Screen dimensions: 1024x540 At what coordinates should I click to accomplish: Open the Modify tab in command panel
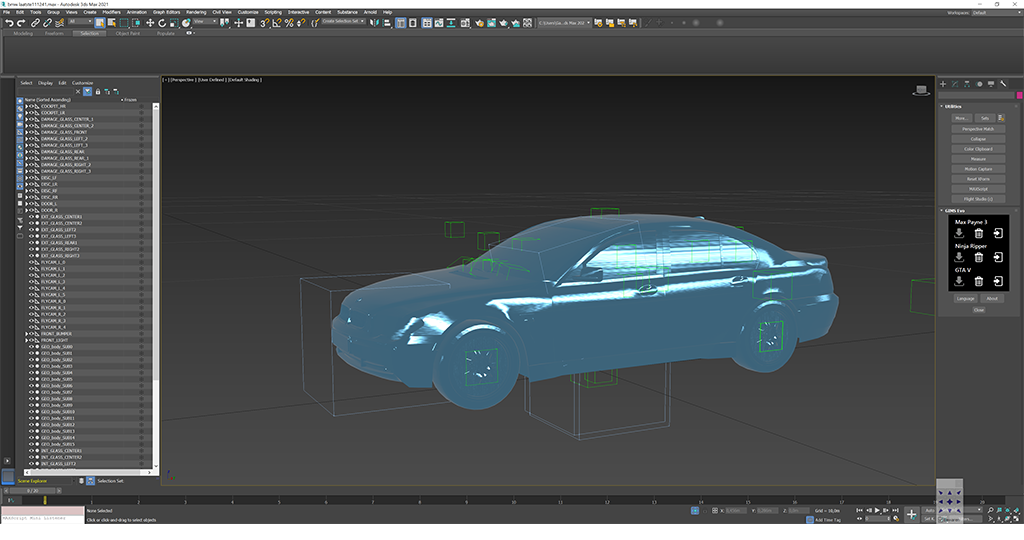955,84
